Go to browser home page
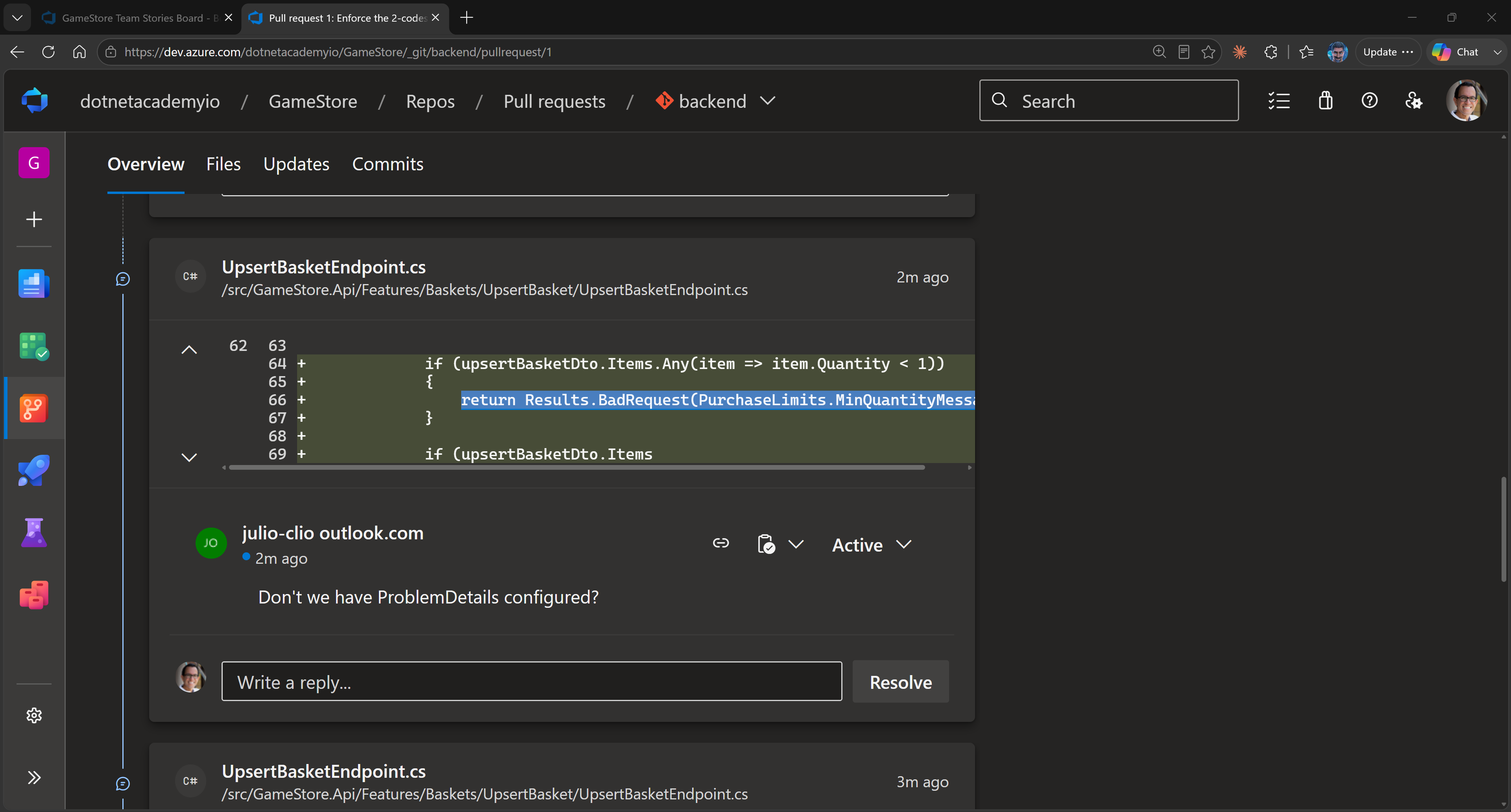This screenshot has height=812, width=1511. [79, 52]
